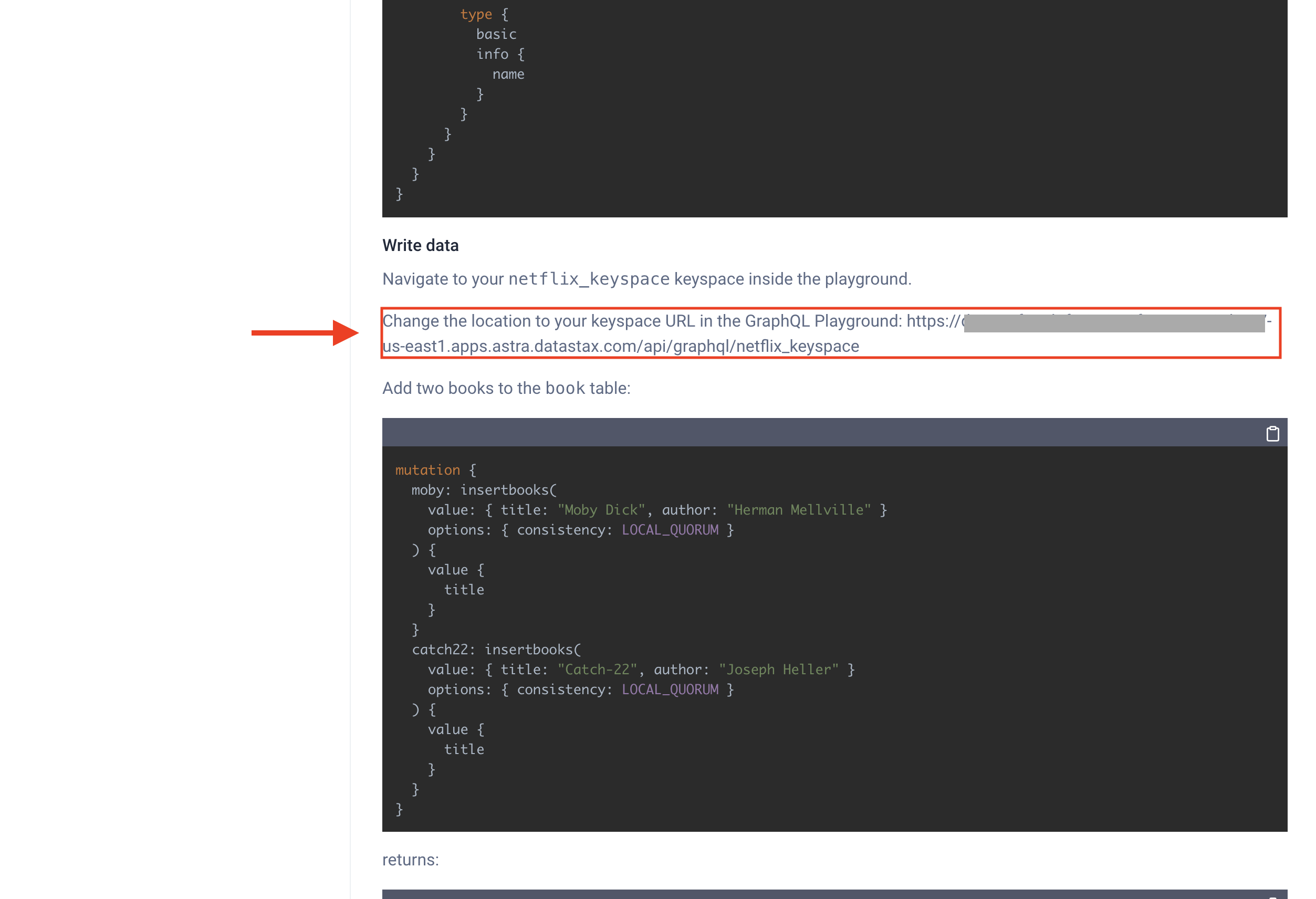Click 'catch22: insertbooks(' line in code
This screenshot has height=899, width=1316.
(x=496, y=650)
